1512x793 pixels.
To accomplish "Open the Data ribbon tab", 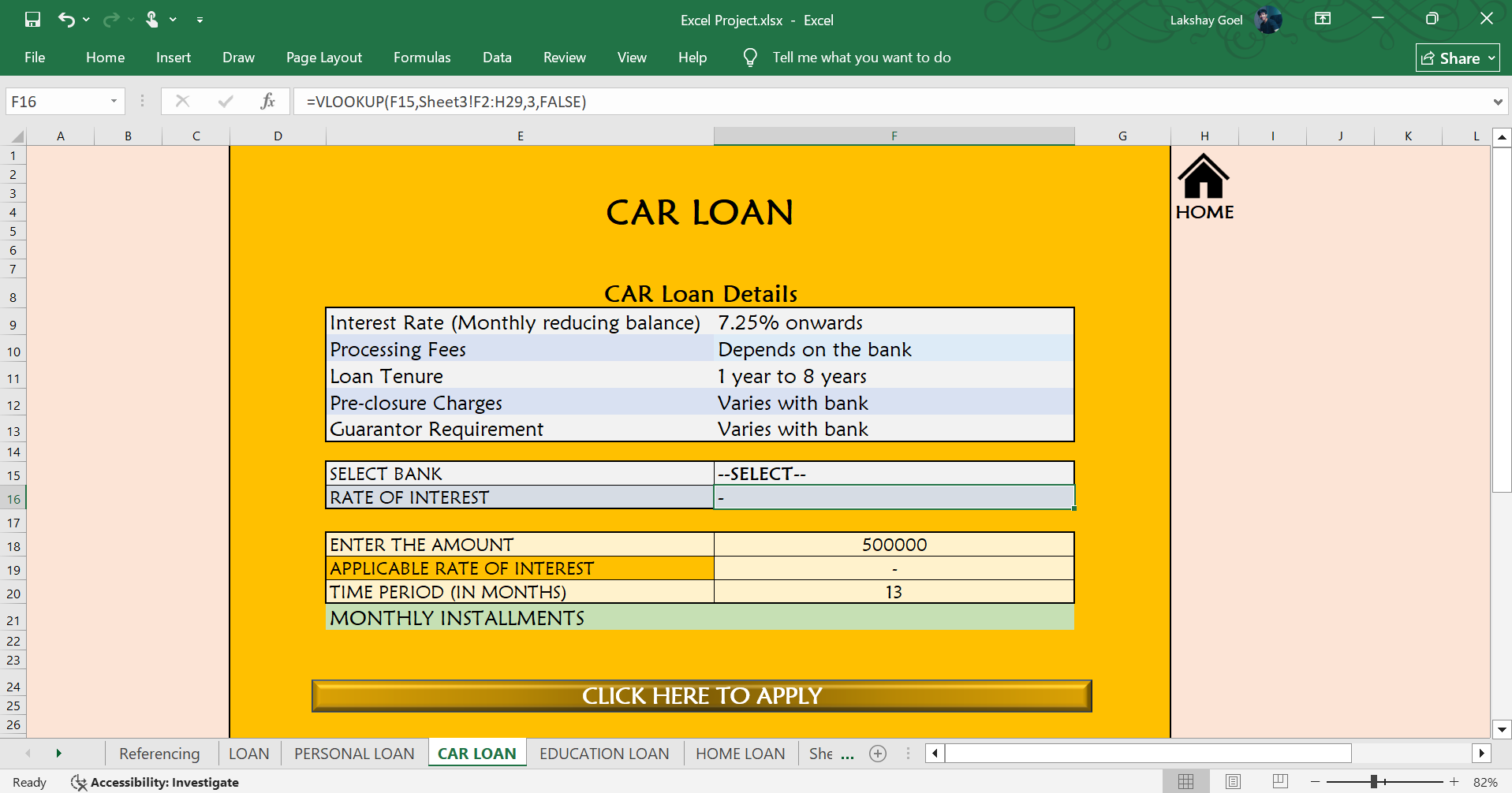I will [x=497, y=58].
